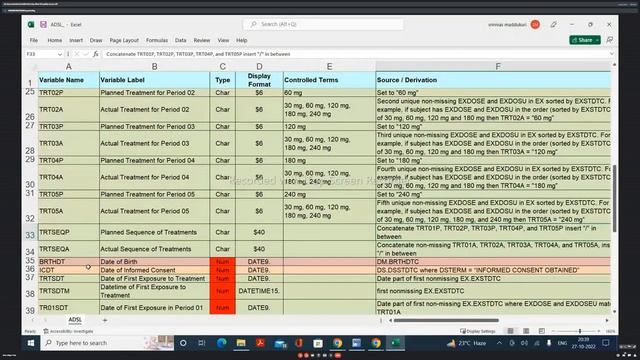Click the Cancel formula X icon

tap(77, 54)
